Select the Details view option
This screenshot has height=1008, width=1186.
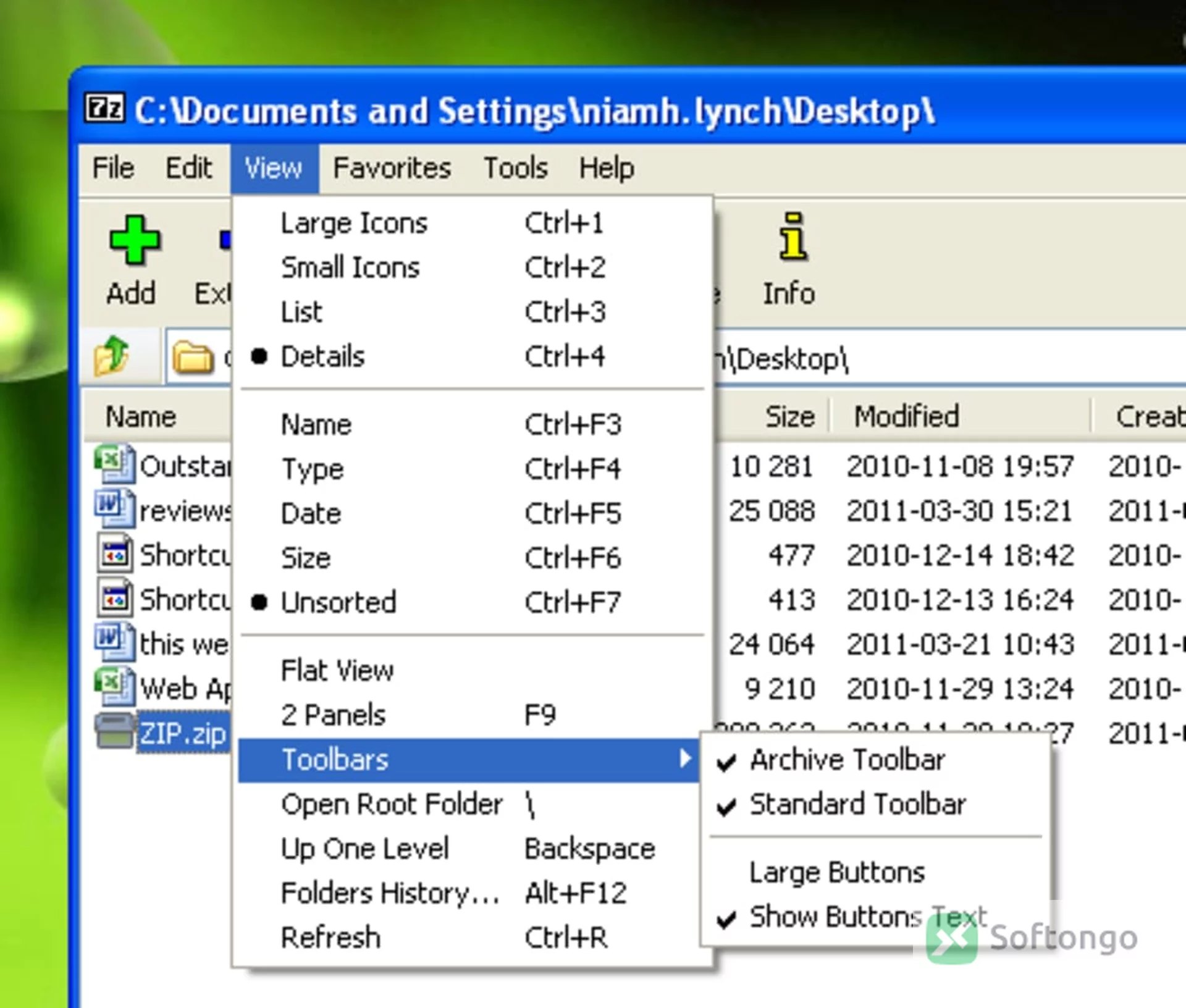(473, 356)
